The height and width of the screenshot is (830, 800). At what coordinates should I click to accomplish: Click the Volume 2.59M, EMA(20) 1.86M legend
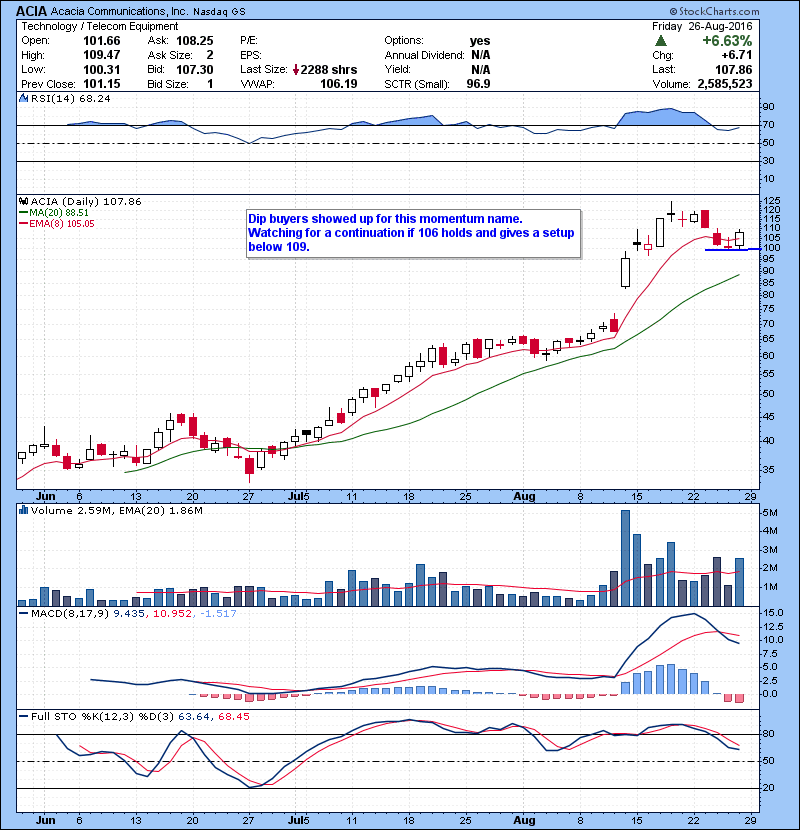(x=116, y=510)
